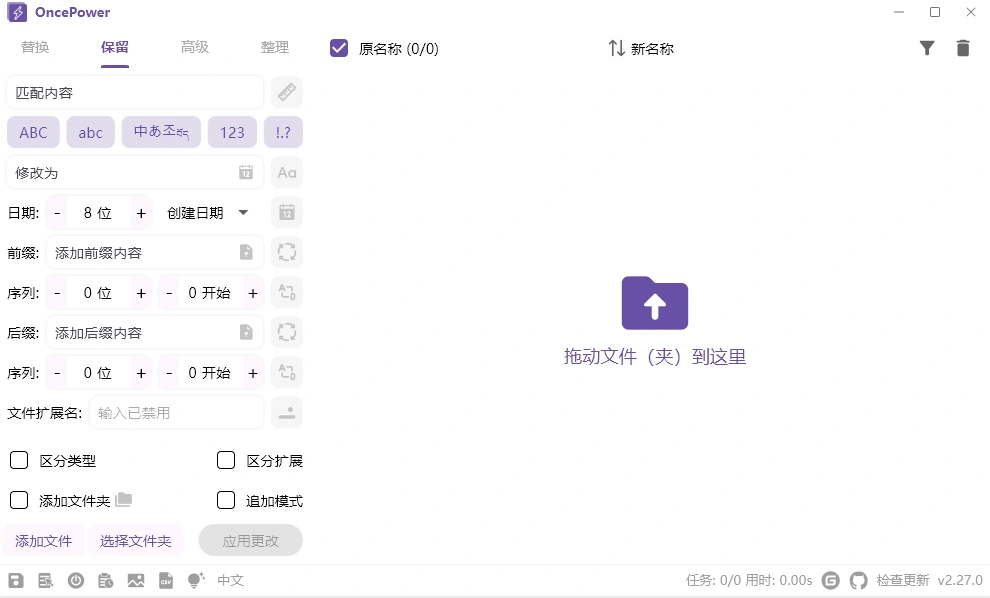Image resolution: width=990 pixels, height=598 pixels.
Task: Open the 中文 language selector
Action: coord(230,580)
